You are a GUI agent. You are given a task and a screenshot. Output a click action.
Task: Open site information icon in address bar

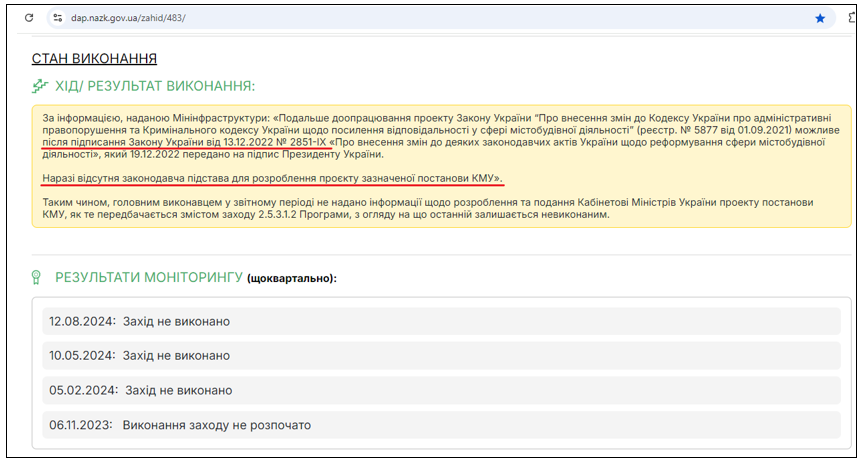click(57, 18)
